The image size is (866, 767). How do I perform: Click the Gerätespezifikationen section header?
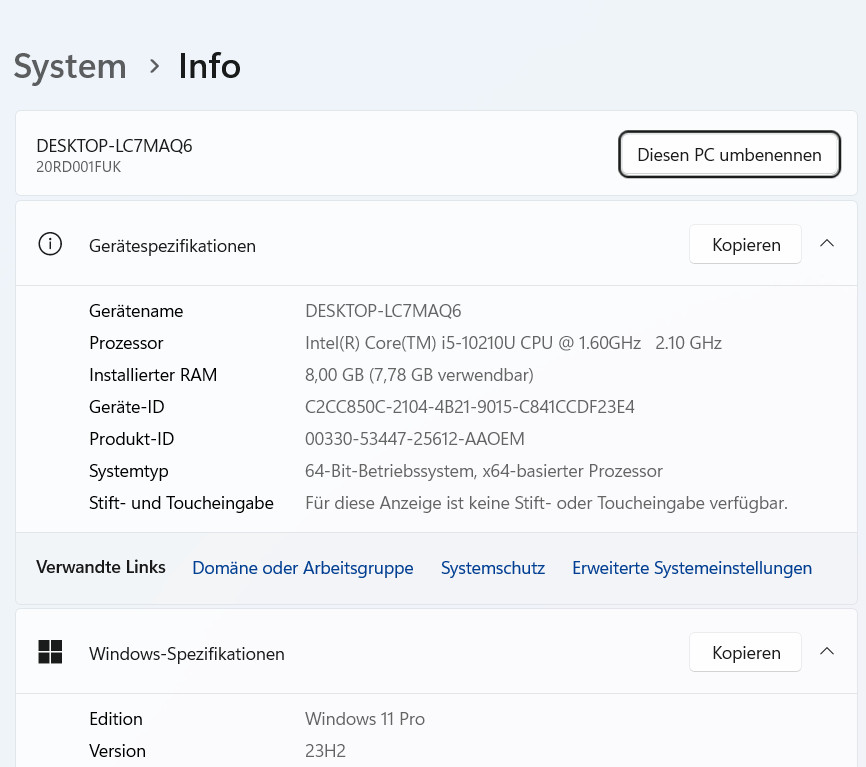point(172,245)
